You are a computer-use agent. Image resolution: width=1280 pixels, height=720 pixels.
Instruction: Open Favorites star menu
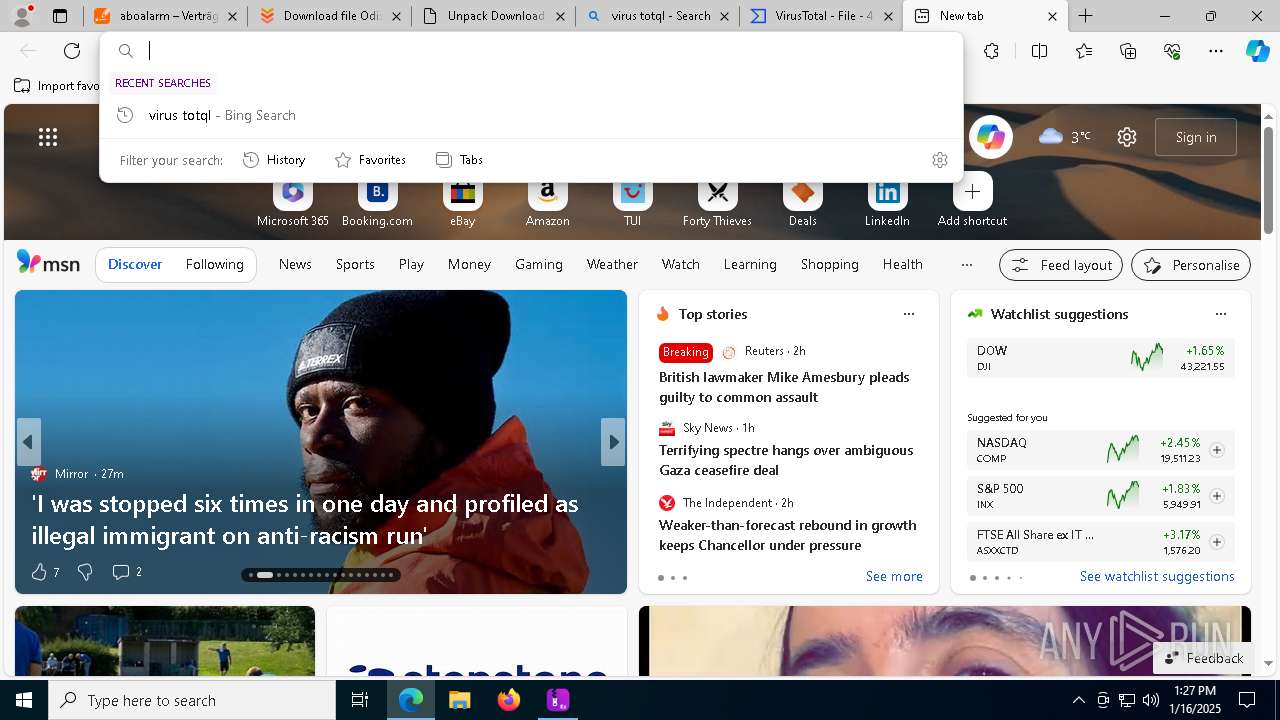pos(1084,51)
